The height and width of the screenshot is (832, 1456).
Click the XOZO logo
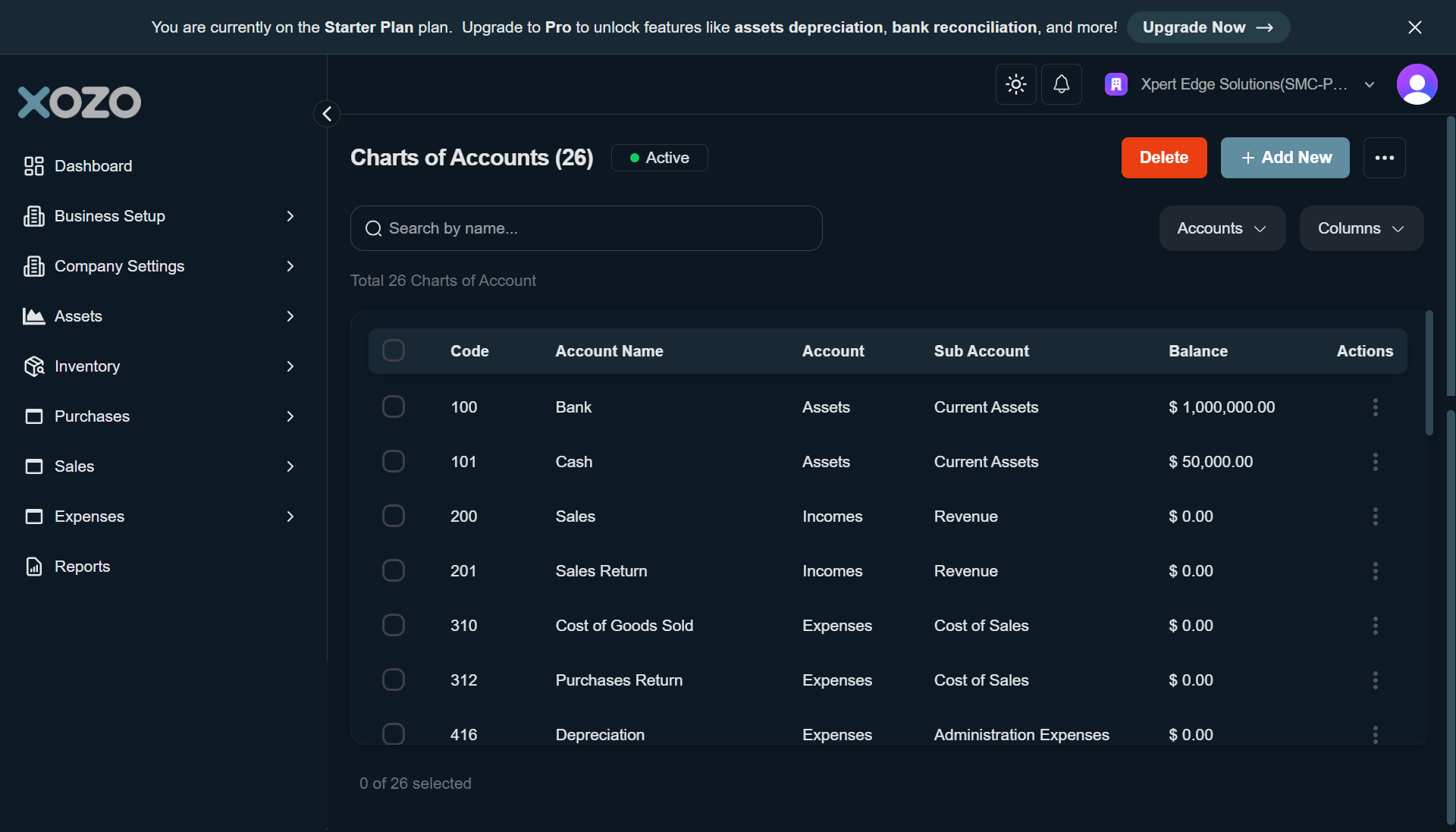pyautogui.click(x=80, y=102)
